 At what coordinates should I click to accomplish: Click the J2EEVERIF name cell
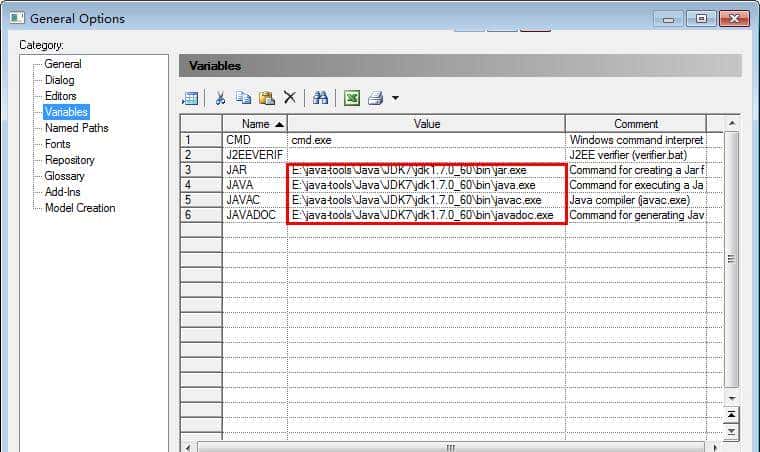pyautogui.click(x=255, y=155)
